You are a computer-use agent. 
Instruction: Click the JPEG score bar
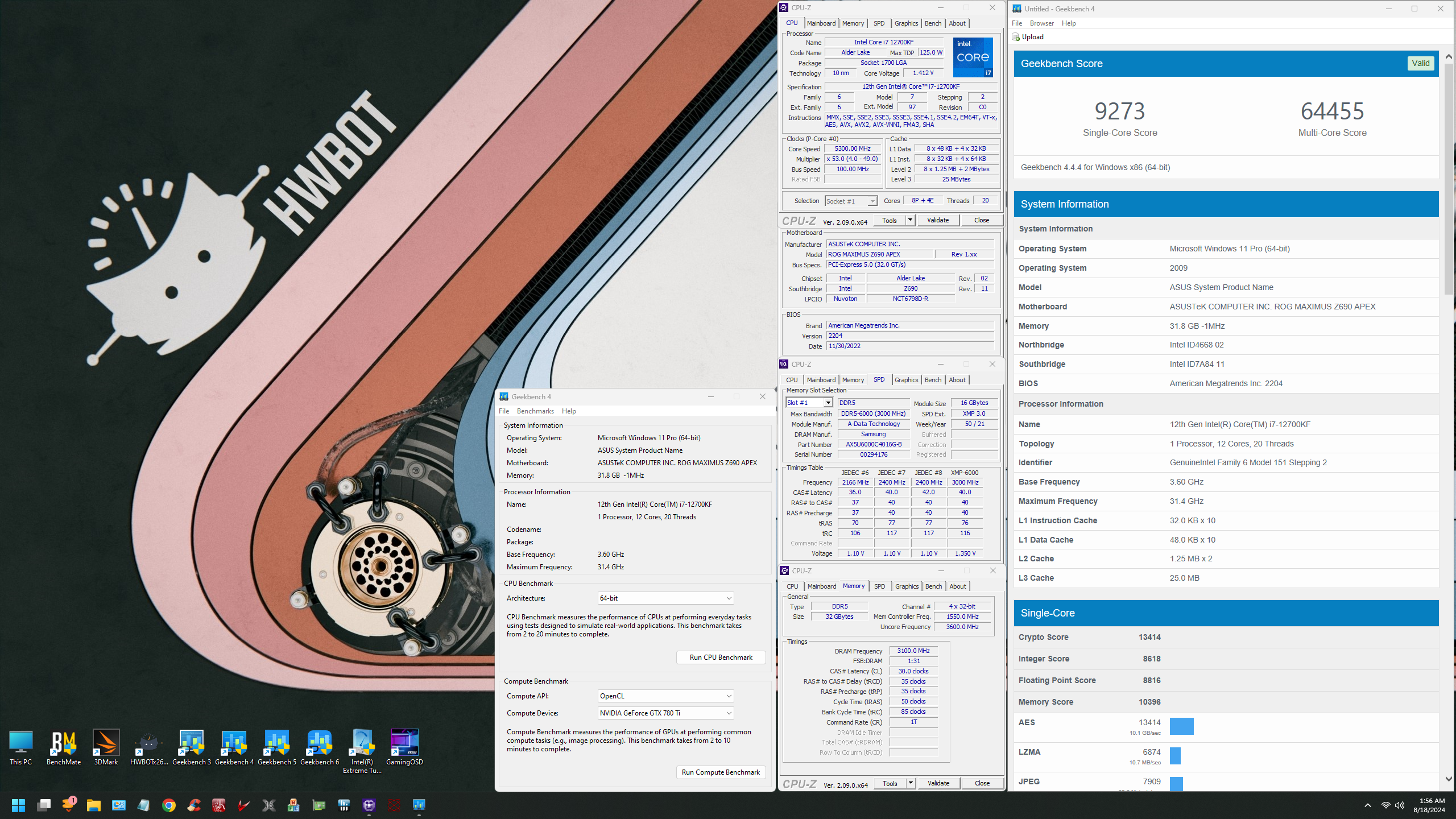coord(1176,784)
